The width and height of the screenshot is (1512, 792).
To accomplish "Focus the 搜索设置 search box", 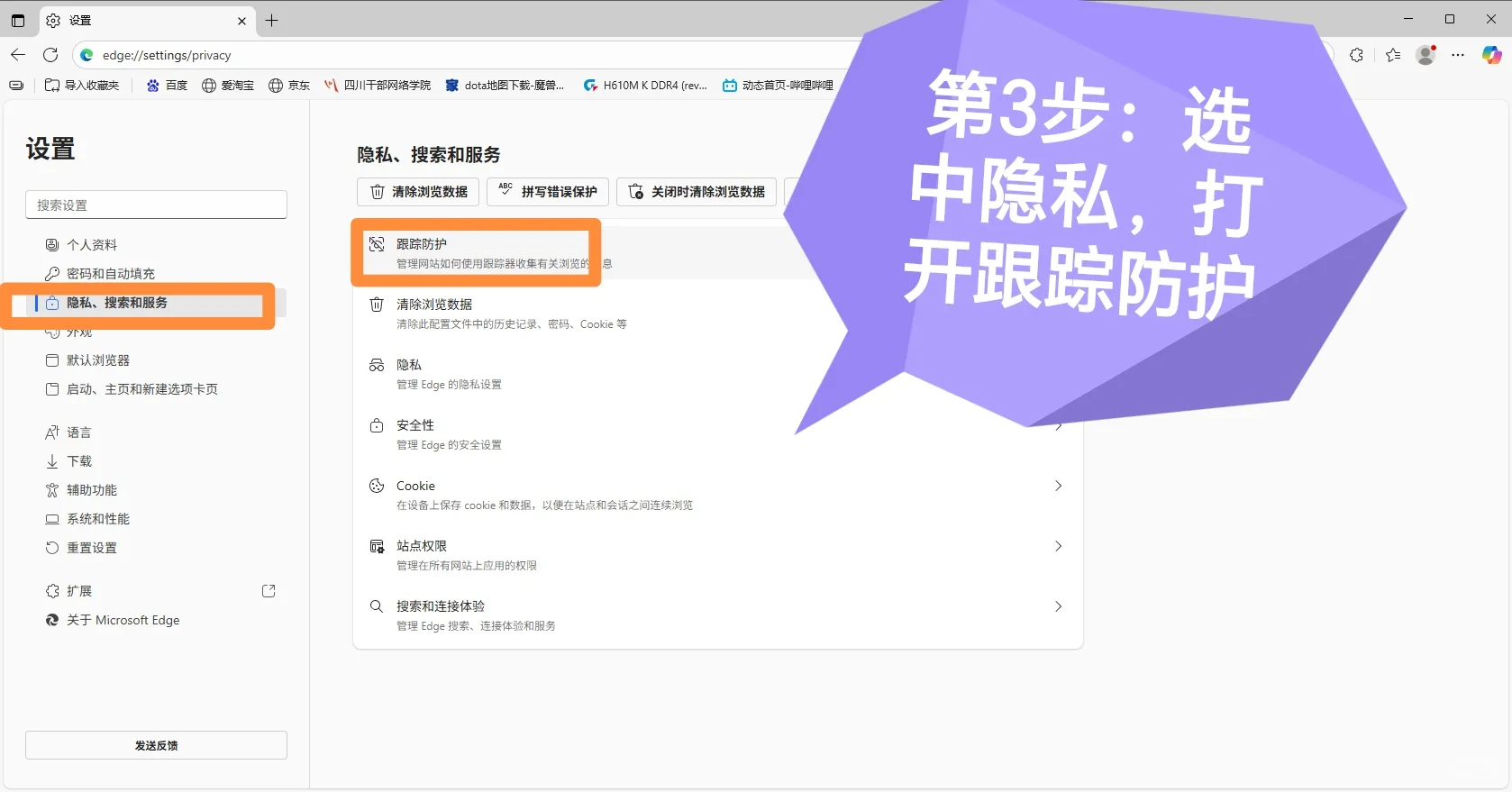I will pyautogui.click(x=156, y=205).
